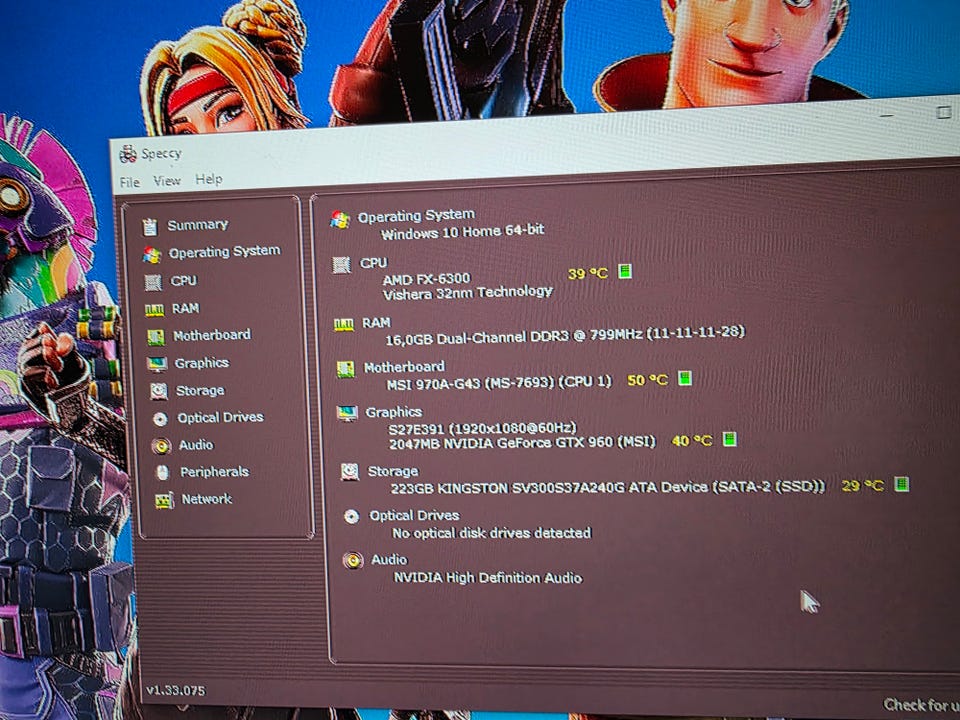Click the Windows 10 Home 64-bit text
Screen dimensions: 960x720
click(462, 232)
